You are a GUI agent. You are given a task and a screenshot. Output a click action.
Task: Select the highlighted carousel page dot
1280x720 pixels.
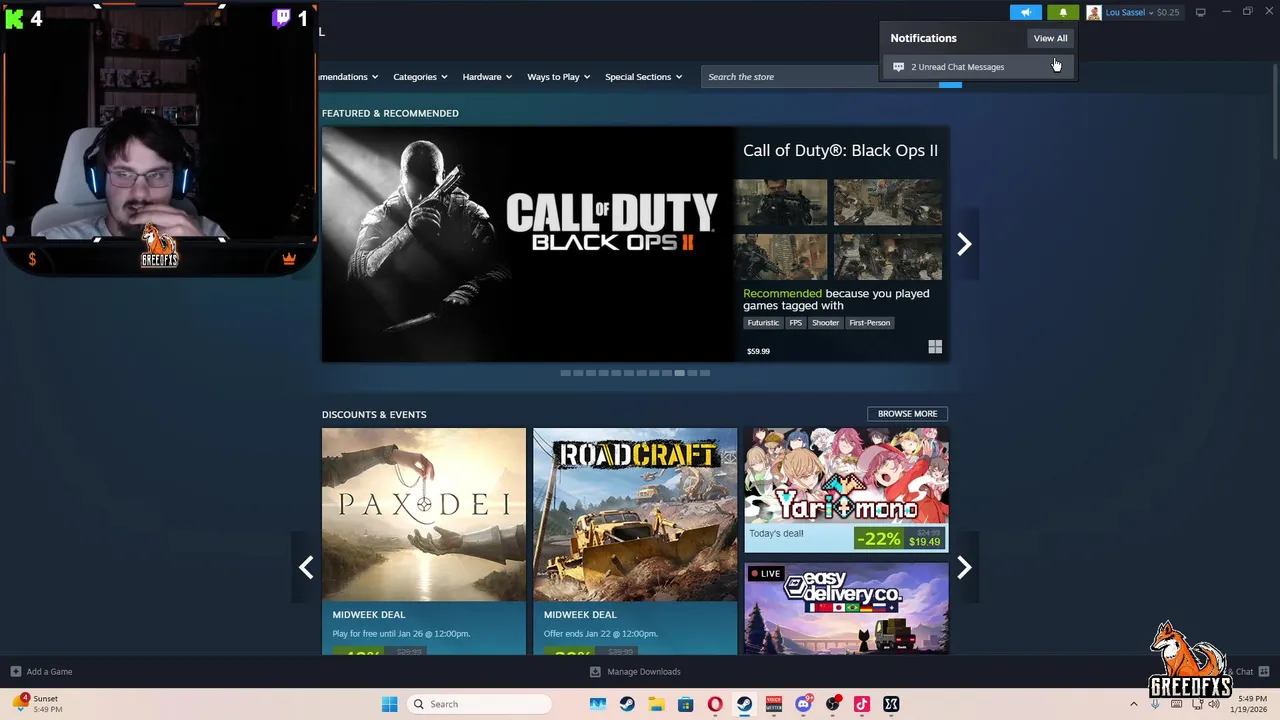[x=679, y=373]
